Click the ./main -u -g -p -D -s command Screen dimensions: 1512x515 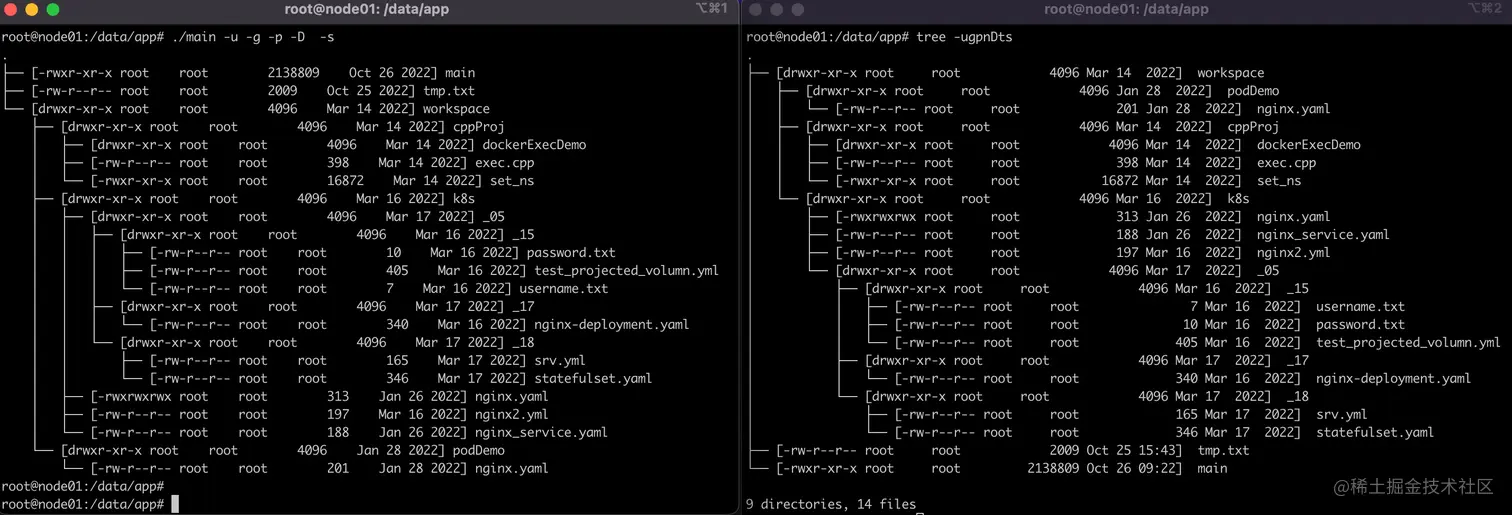253,37
